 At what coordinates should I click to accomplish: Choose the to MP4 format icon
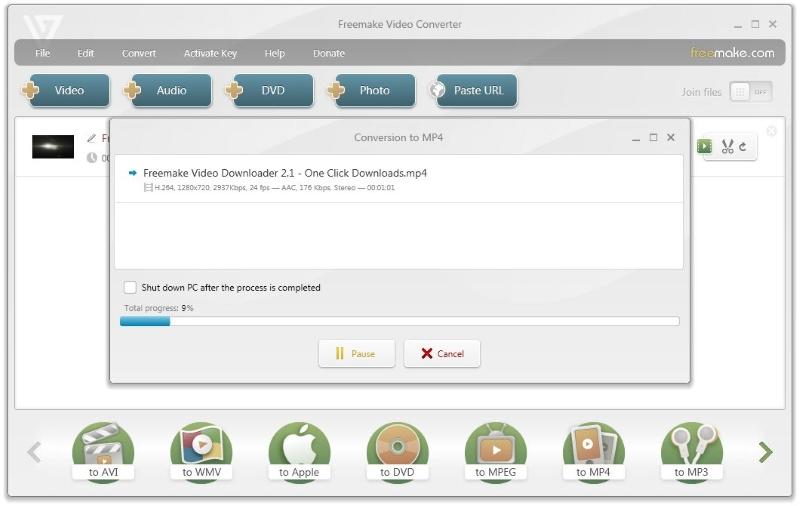coord(593,451)
